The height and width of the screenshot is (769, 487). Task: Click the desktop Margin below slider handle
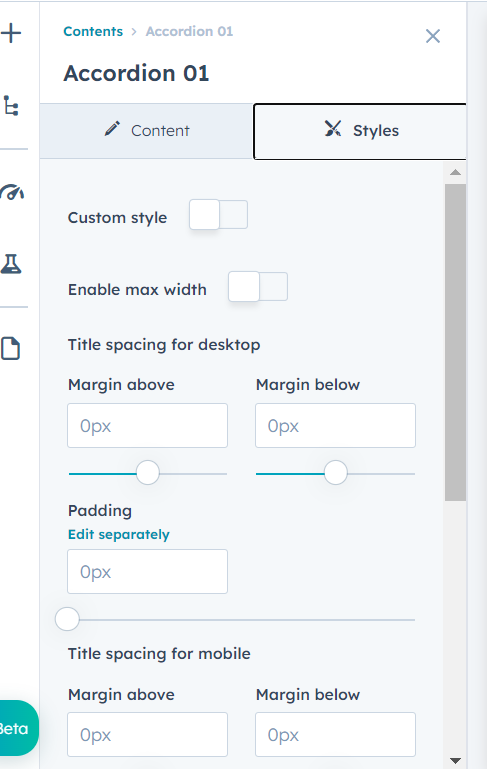(336, 473)
